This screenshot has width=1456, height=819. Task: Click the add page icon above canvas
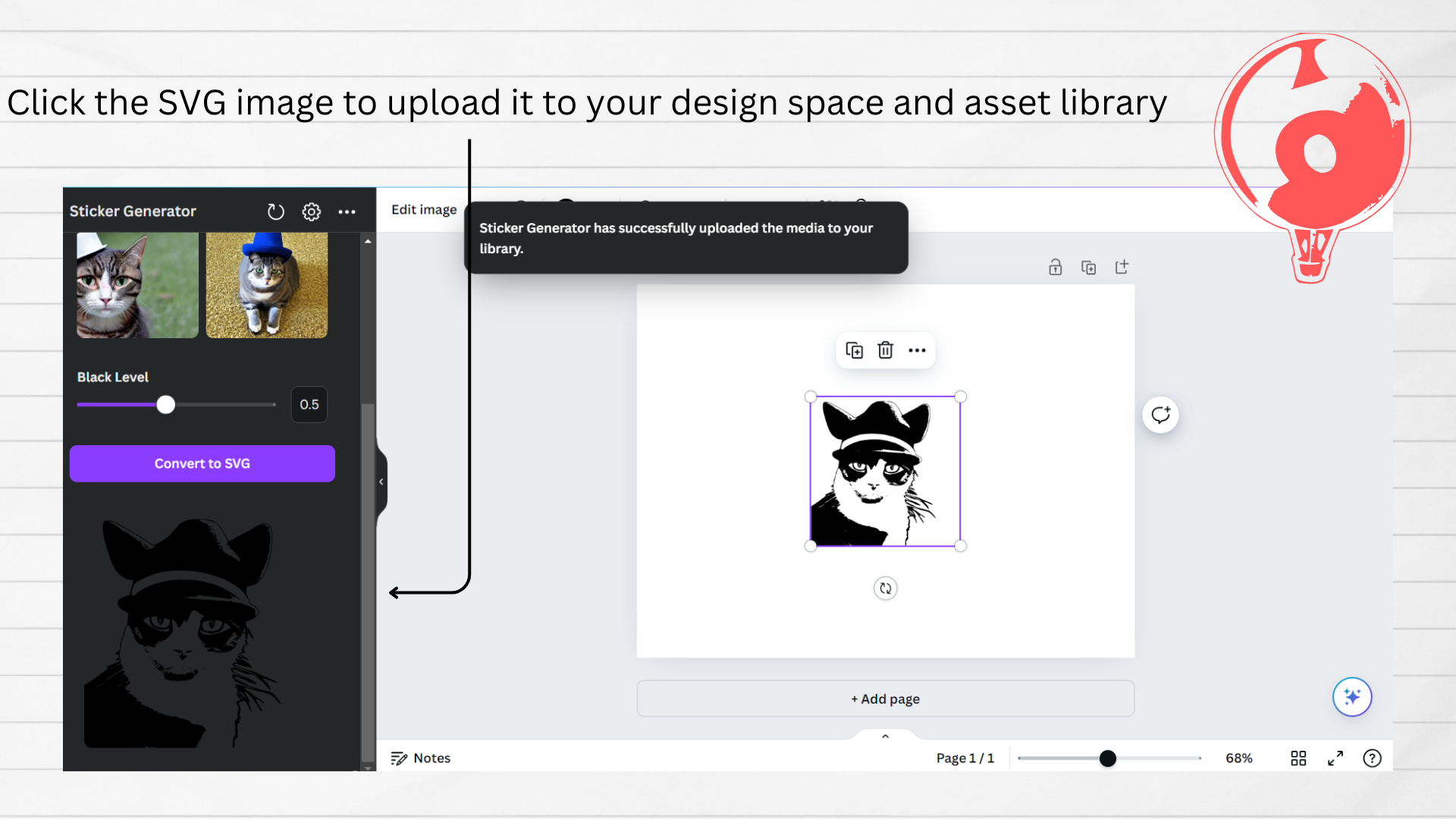1122,267
